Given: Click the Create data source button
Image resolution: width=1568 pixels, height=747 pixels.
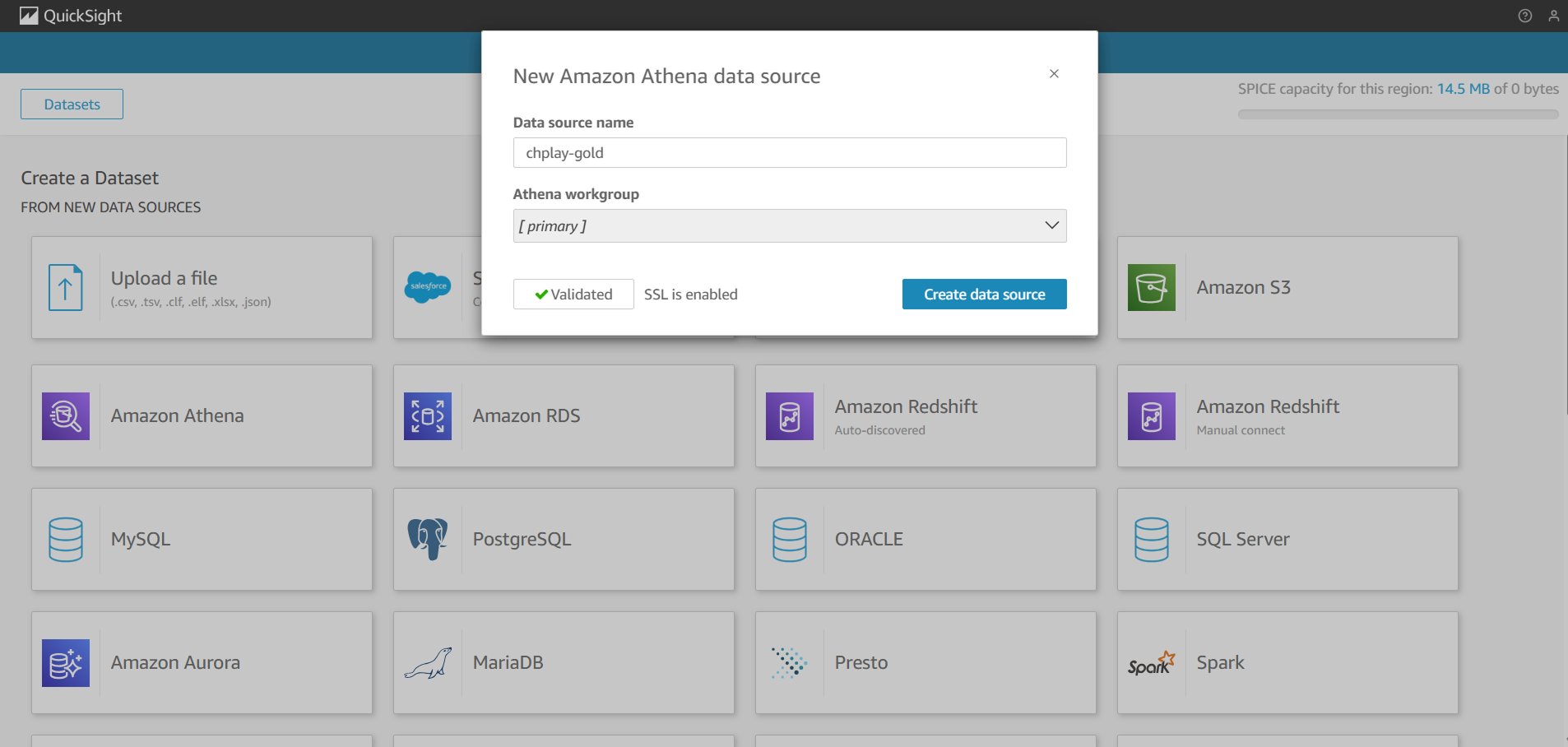Looking at the screenshot, I should (984, 295).
